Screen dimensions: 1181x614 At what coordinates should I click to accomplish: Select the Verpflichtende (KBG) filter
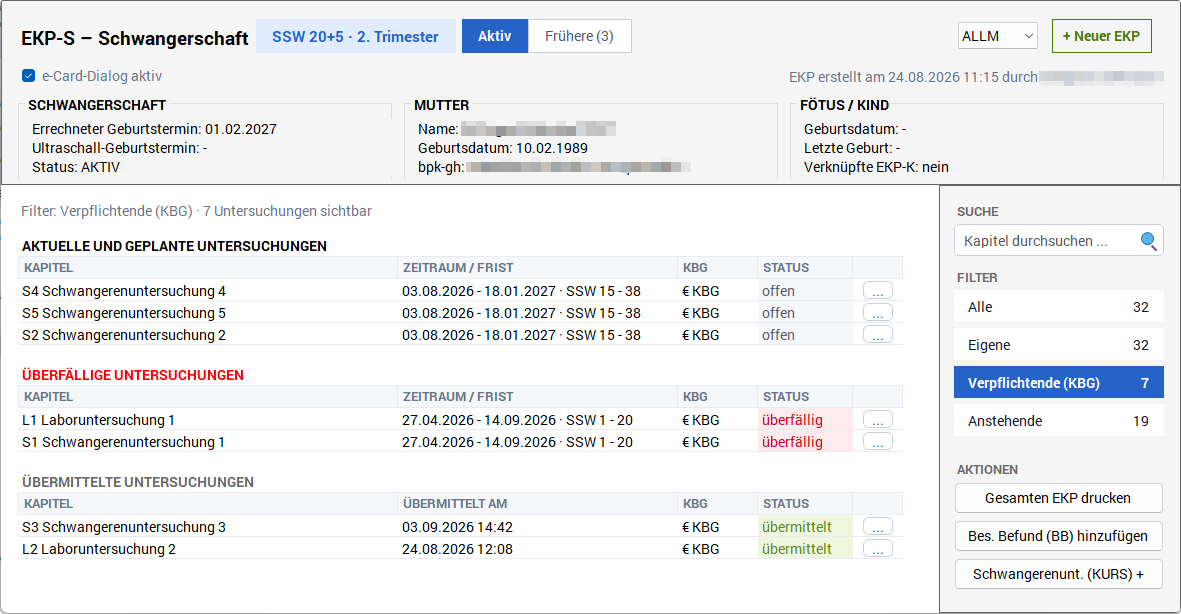1058,383
